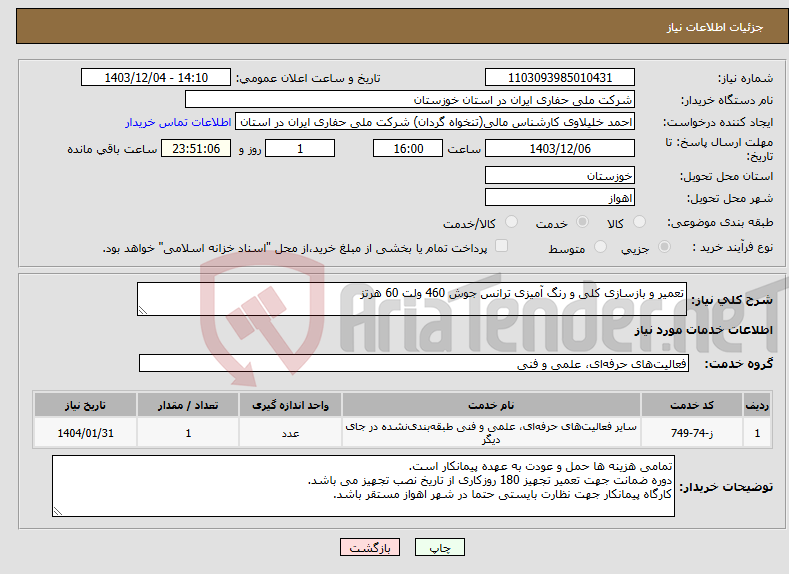The width and height of the screenshot is (789, 574).
Task: Click the resize handle of description textarea
Action: 142,310
